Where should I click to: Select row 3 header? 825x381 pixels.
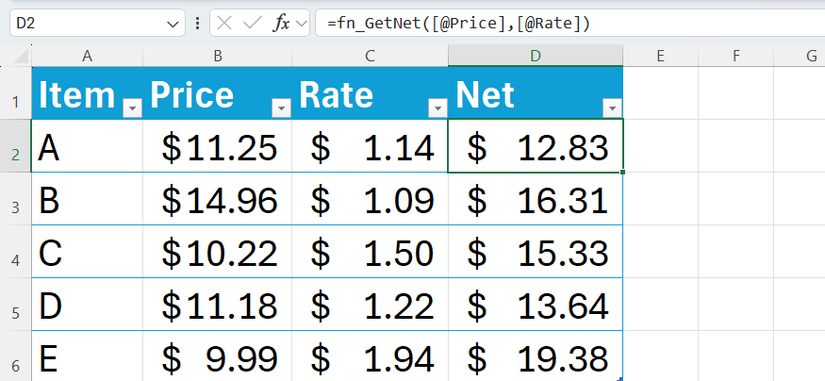tap(16, 198)
